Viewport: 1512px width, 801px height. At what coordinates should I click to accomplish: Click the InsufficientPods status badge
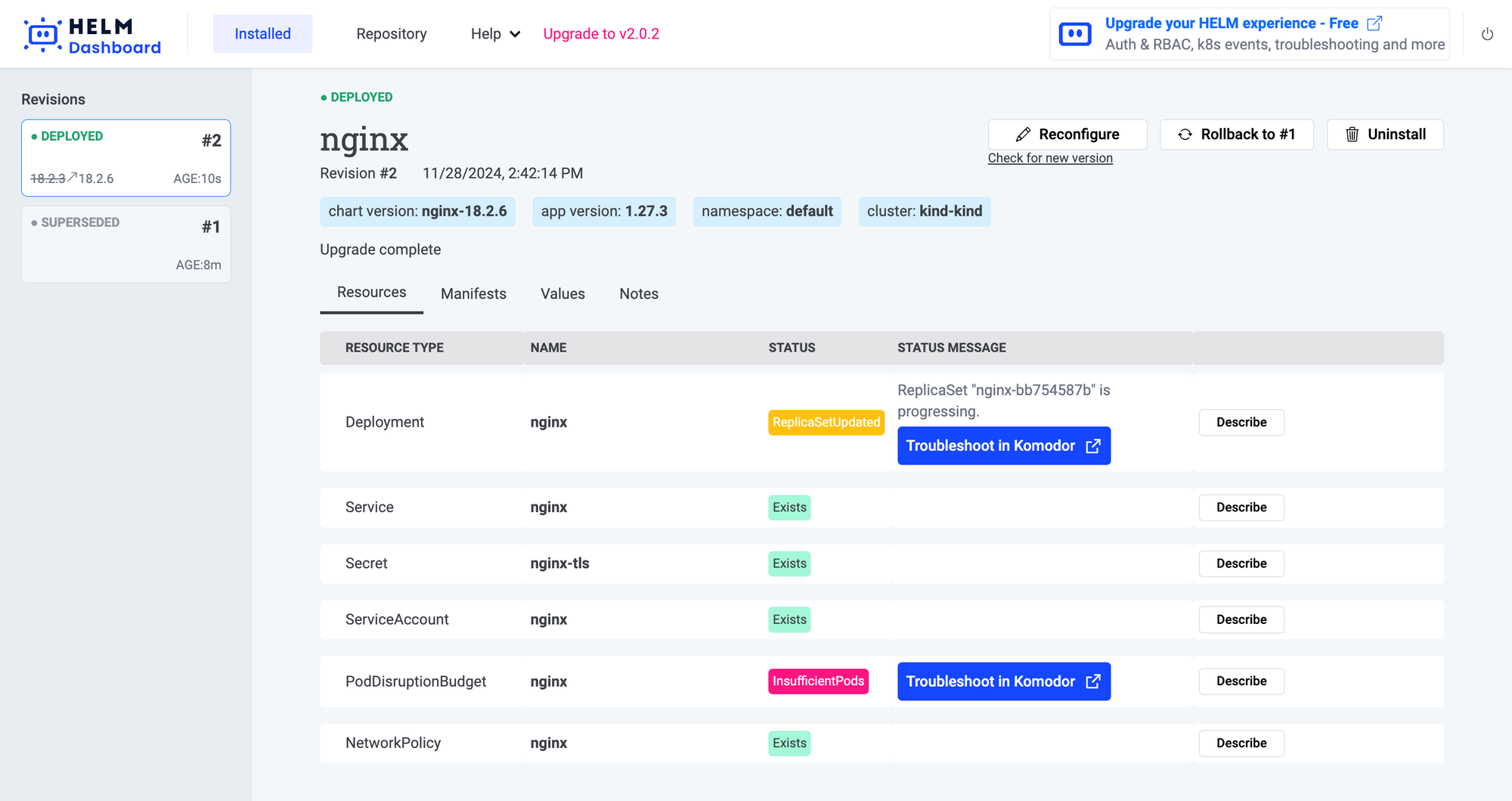click(x=818, y=681)
